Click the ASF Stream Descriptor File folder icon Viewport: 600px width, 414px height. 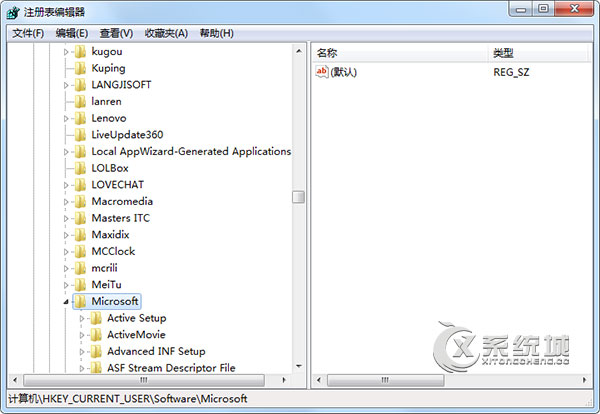(96, 368)
